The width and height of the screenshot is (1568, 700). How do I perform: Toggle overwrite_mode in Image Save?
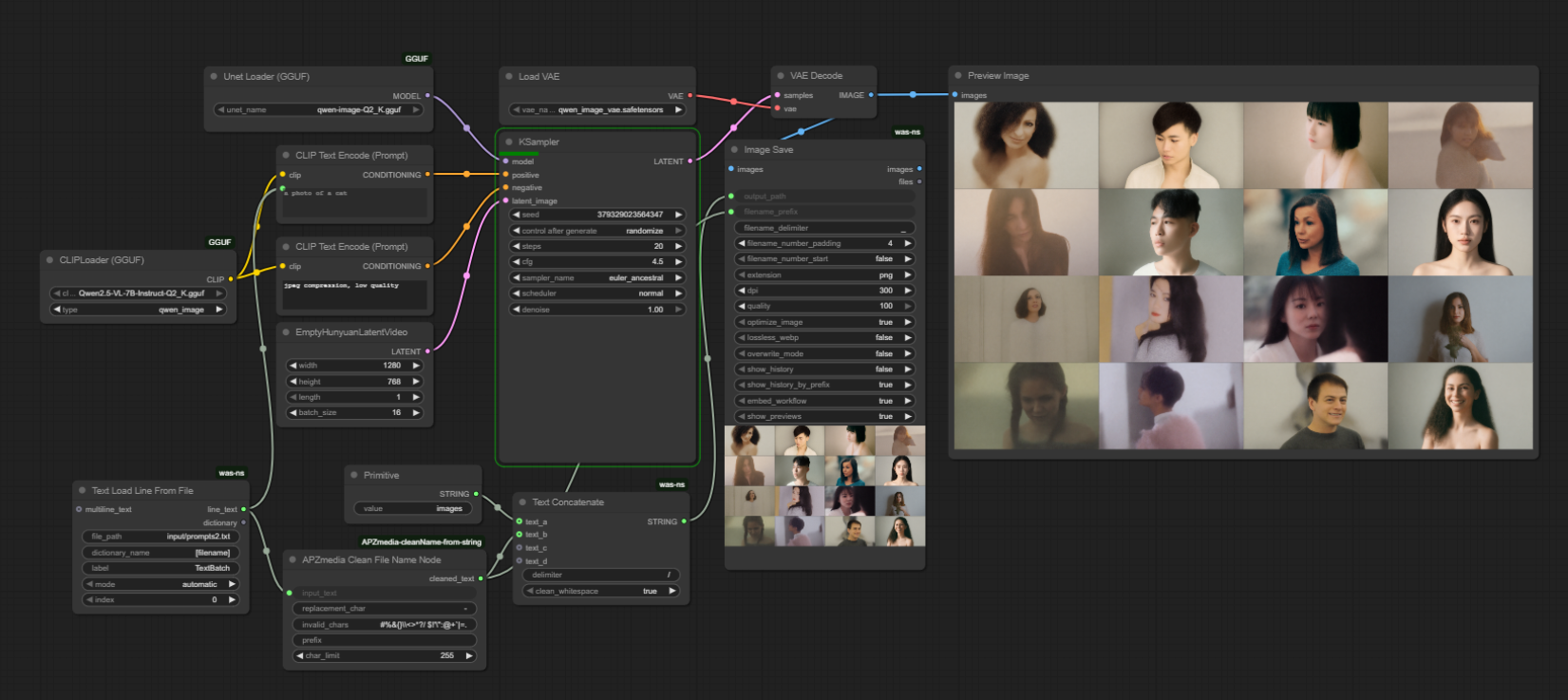click(x=823, y=353)
